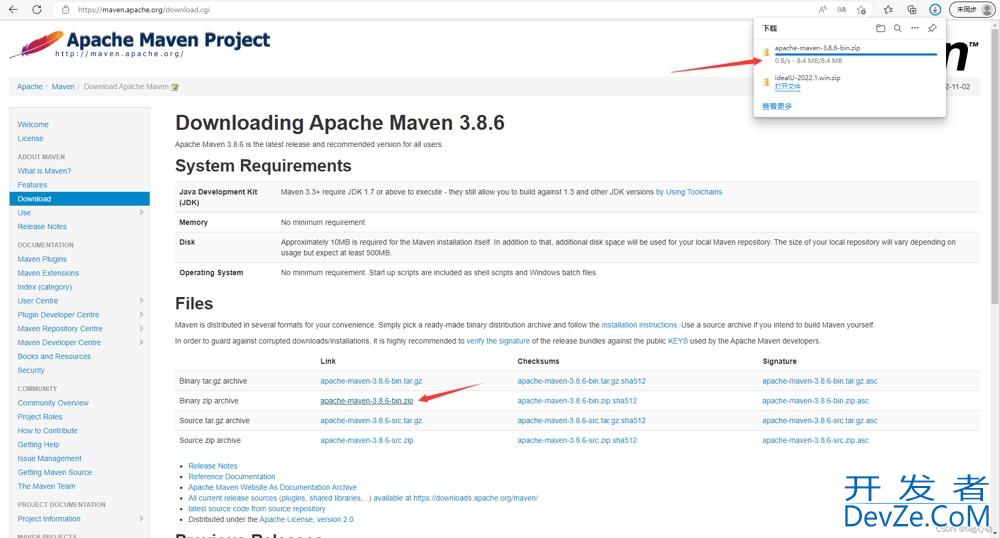Open the verify the signature link

[x=498, y=341]
